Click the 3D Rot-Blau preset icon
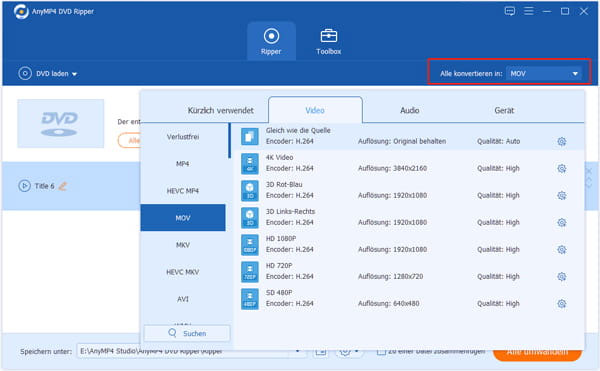This screenshot has height=371, width=600. coord(249,190)
